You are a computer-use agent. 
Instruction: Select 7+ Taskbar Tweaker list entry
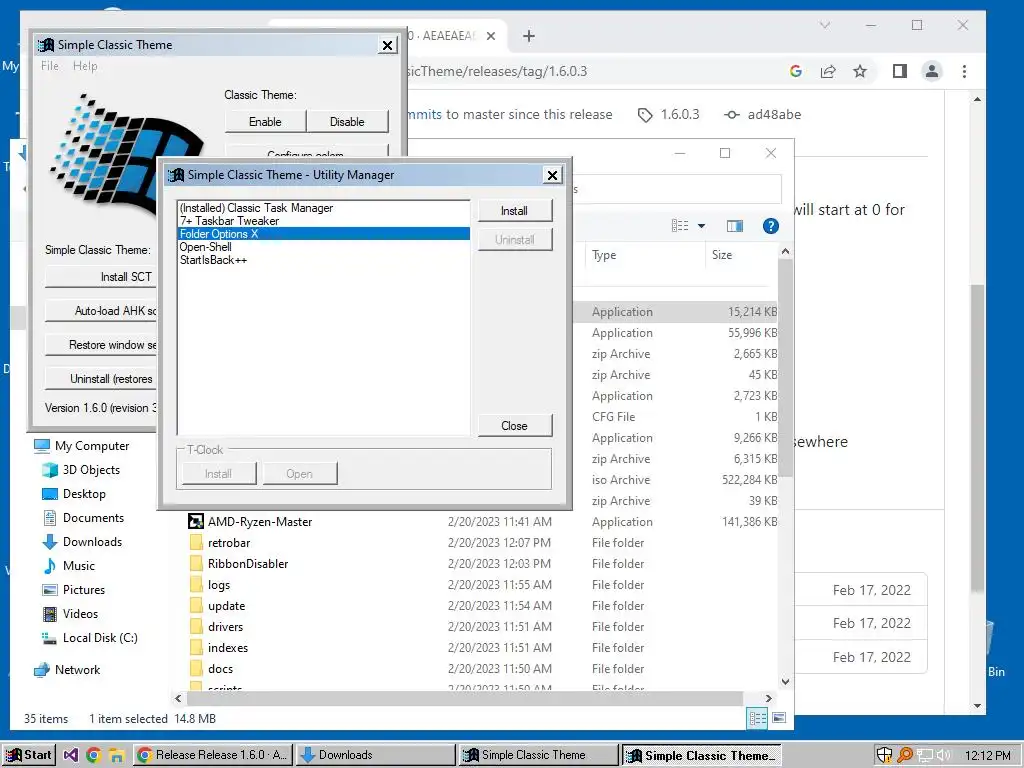click(x=324, y=221)
